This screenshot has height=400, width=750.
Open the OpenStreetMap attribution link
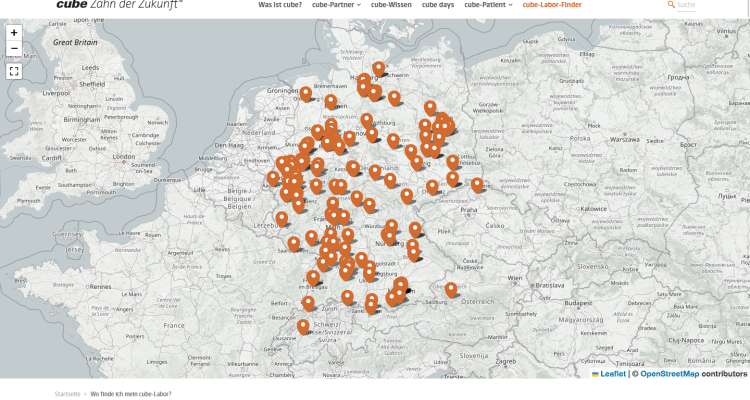pos(670,374)
